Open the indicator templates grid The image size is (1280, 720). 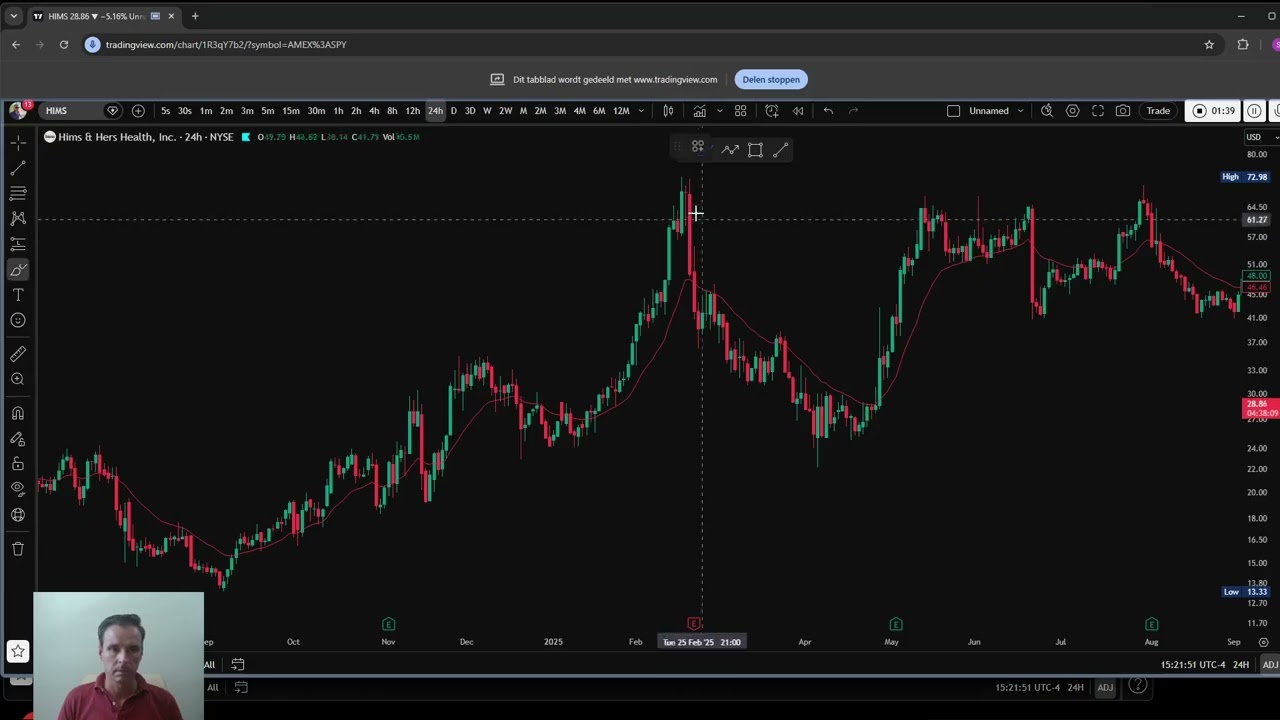coord(741,111)
